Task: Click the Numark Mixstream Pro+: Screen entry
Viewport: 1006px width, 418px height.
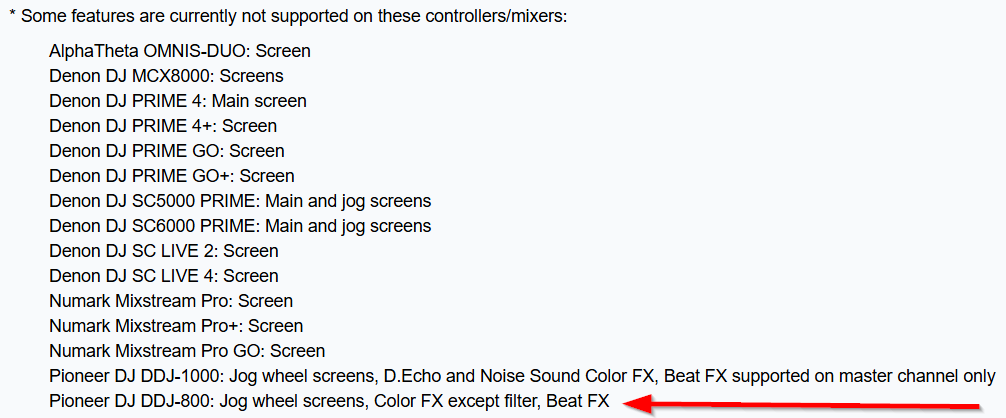Action: pos(176,326)
